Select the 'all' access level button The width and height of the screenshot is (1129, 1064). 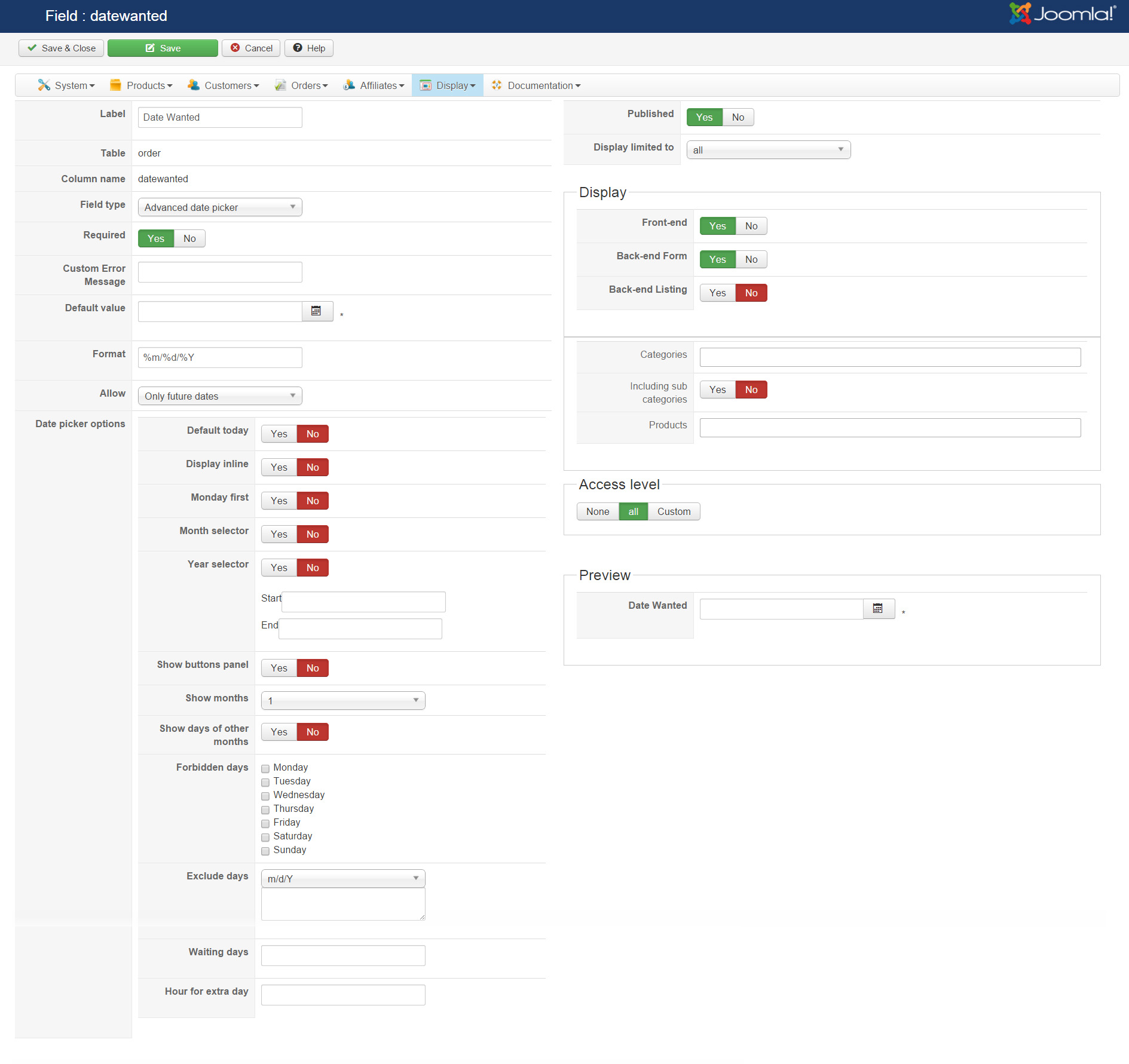[634, 511]
